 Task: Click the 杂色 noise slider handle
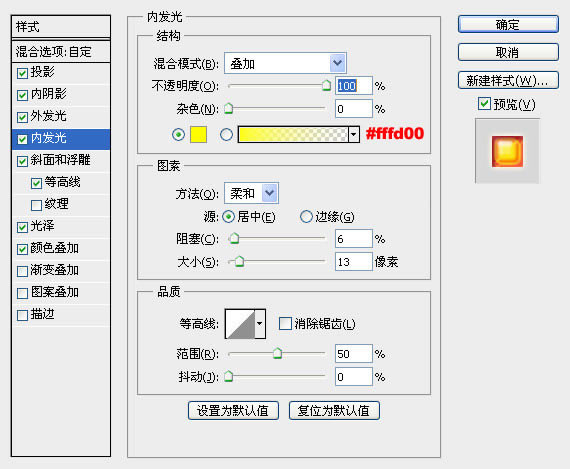pos(228,108)
